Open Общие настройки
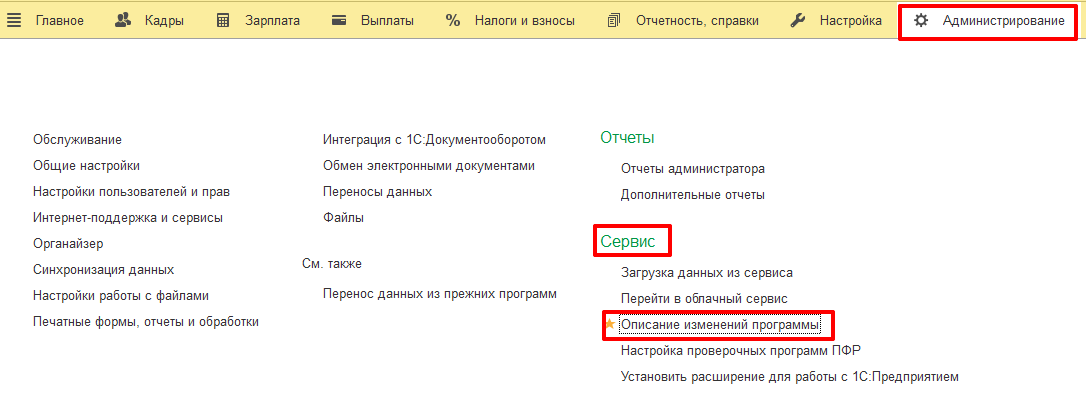Image resolution: width=1086 pixels, height=416 pixels. click(x=86, y=166)
